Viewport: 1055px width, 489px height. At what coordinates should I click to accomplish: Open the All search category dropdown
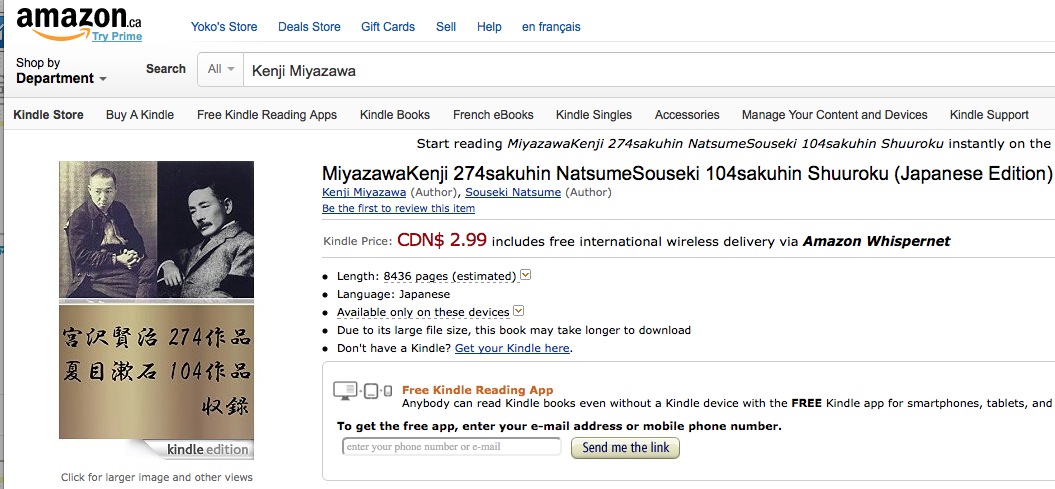tap(221, 69)
